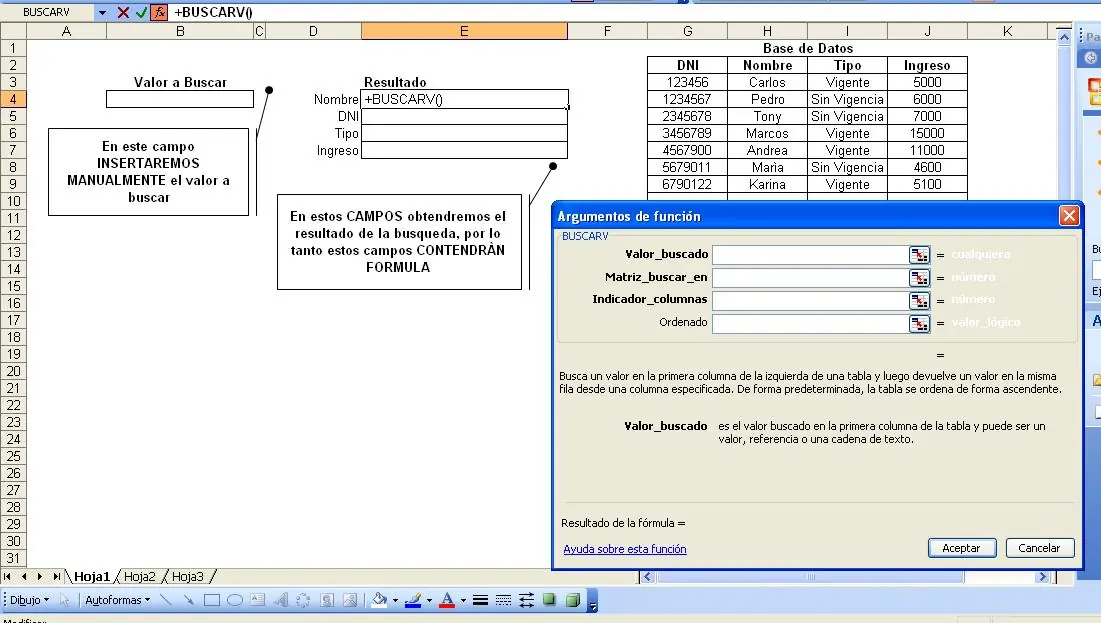Insert a text box from Drawing toolbar
Viewport: 1101px width, 623px height.
[x=258, y=600]
